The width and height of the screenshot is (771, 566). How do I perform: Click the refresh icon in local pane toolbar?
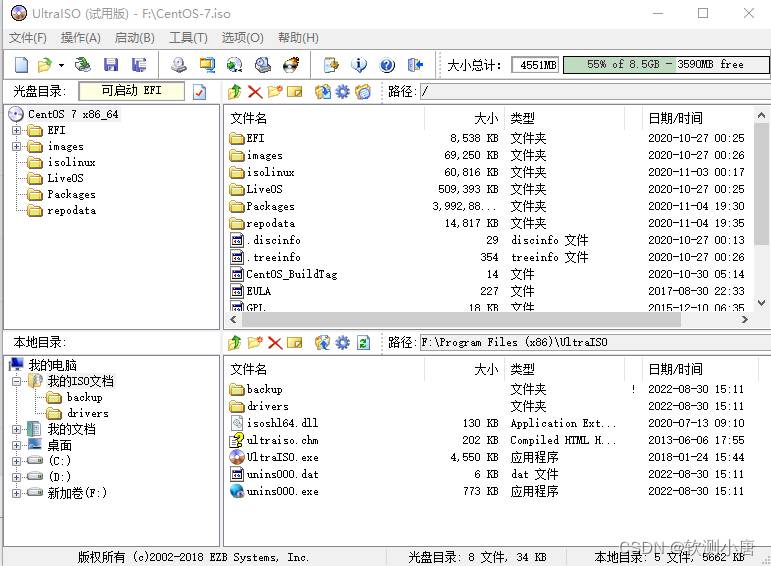click(362, 343)
